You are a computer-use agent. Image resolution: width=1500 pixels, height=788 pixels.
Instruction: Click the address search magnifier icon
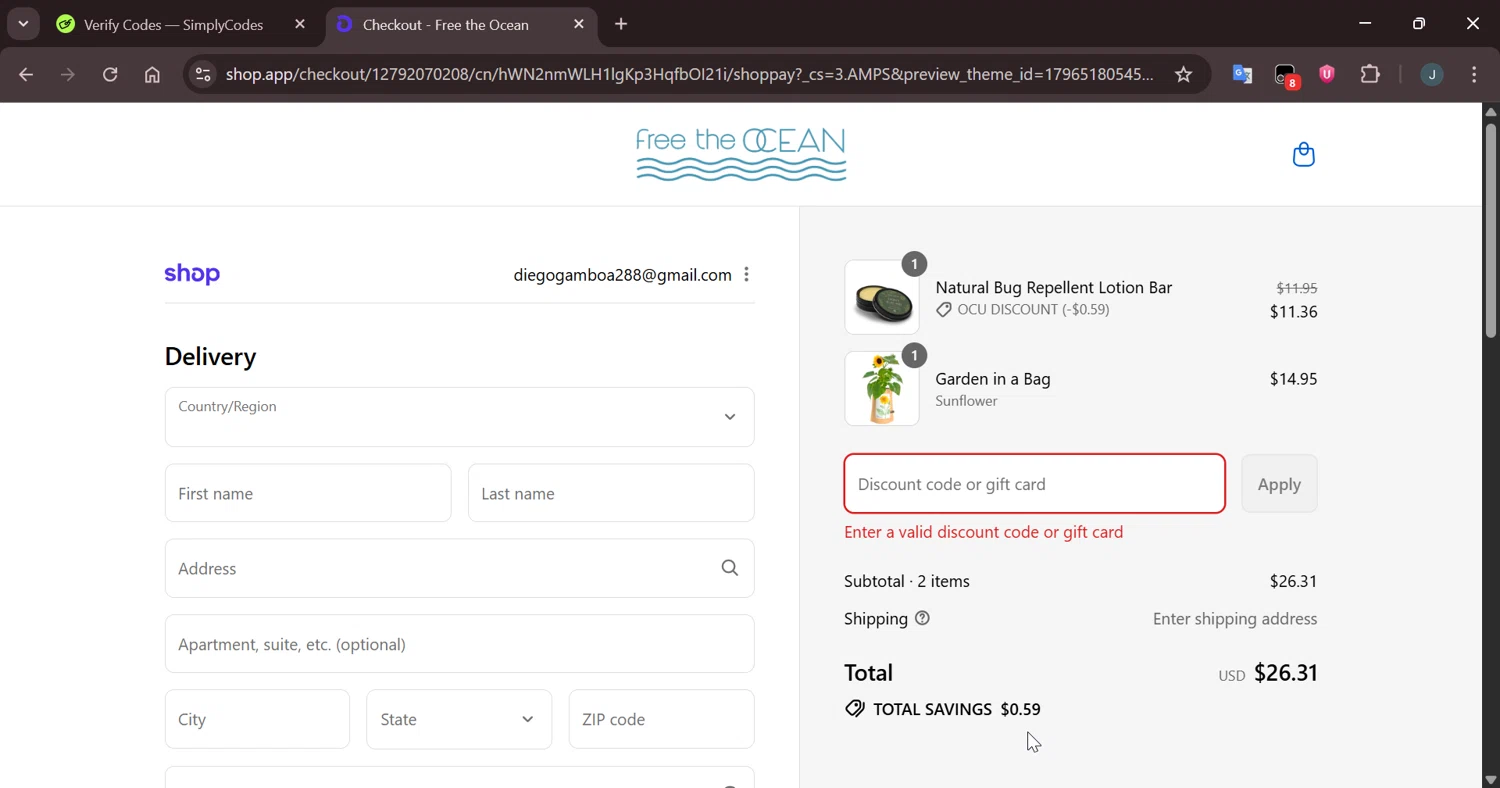point(730,568)
